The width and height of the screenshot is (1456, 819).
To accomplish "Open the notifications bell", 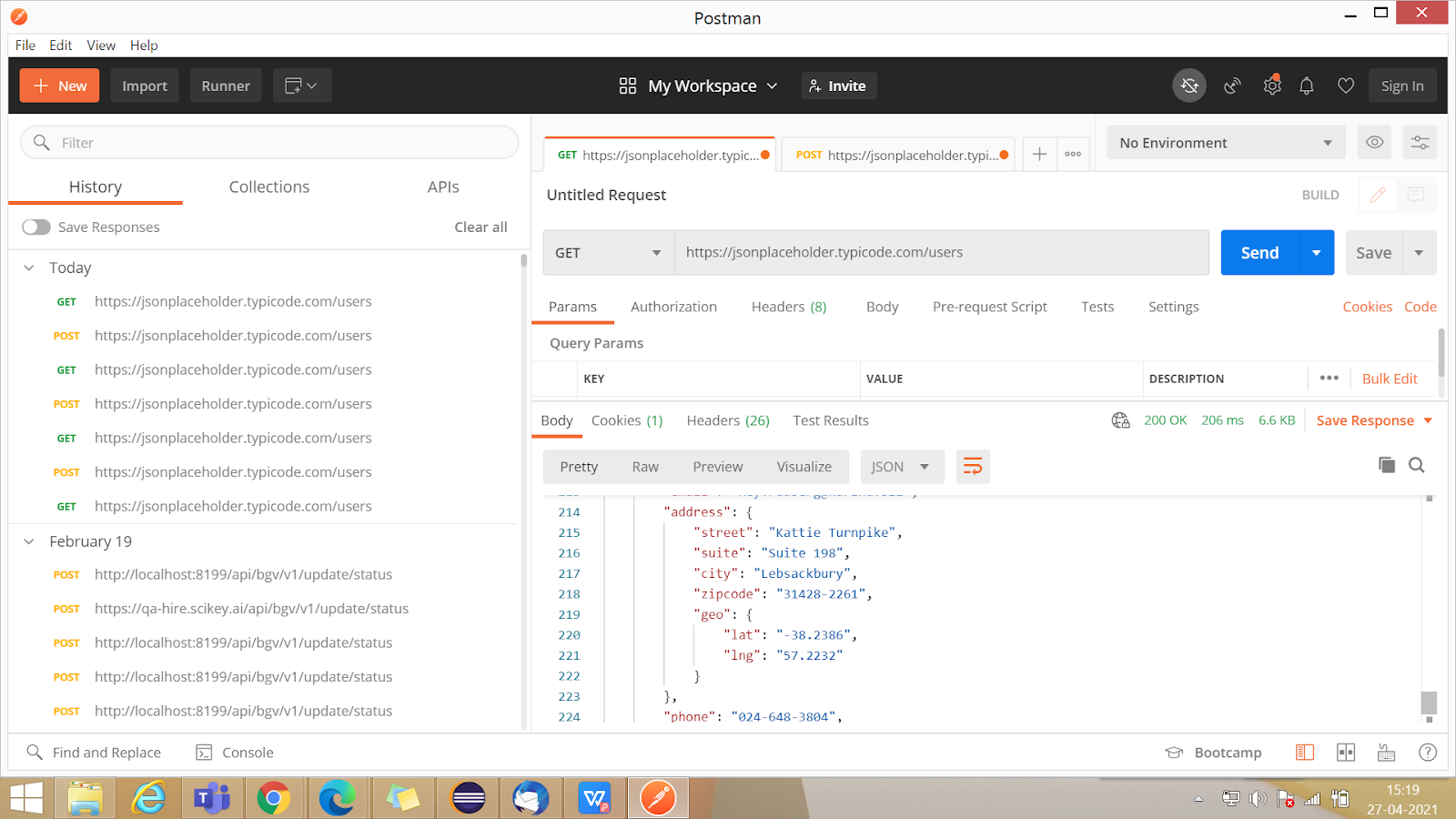I will click(x=1307, y=86).
